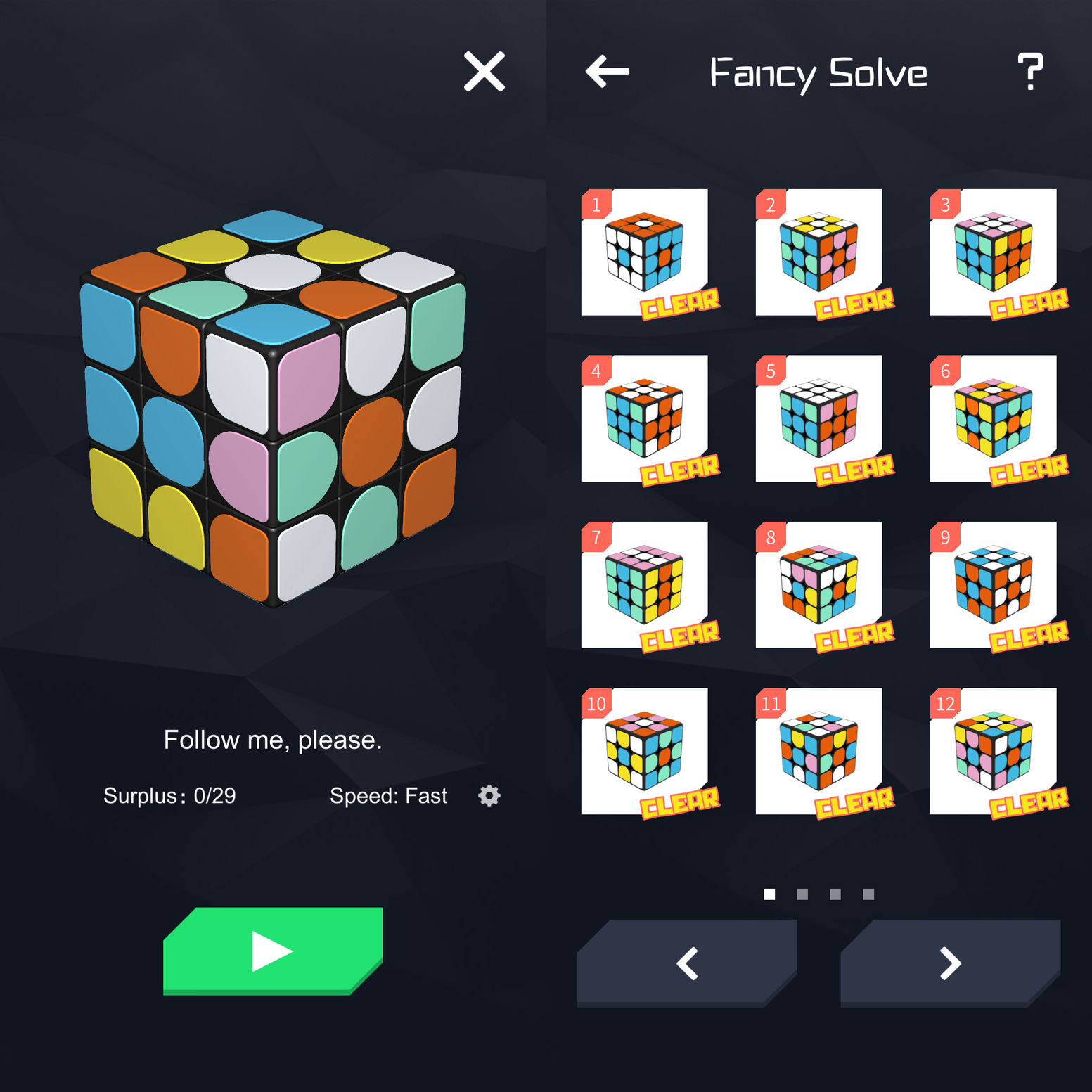Go to the previous page of patterns
The width and height of the screenshot is (1092, 1092).
687,963
